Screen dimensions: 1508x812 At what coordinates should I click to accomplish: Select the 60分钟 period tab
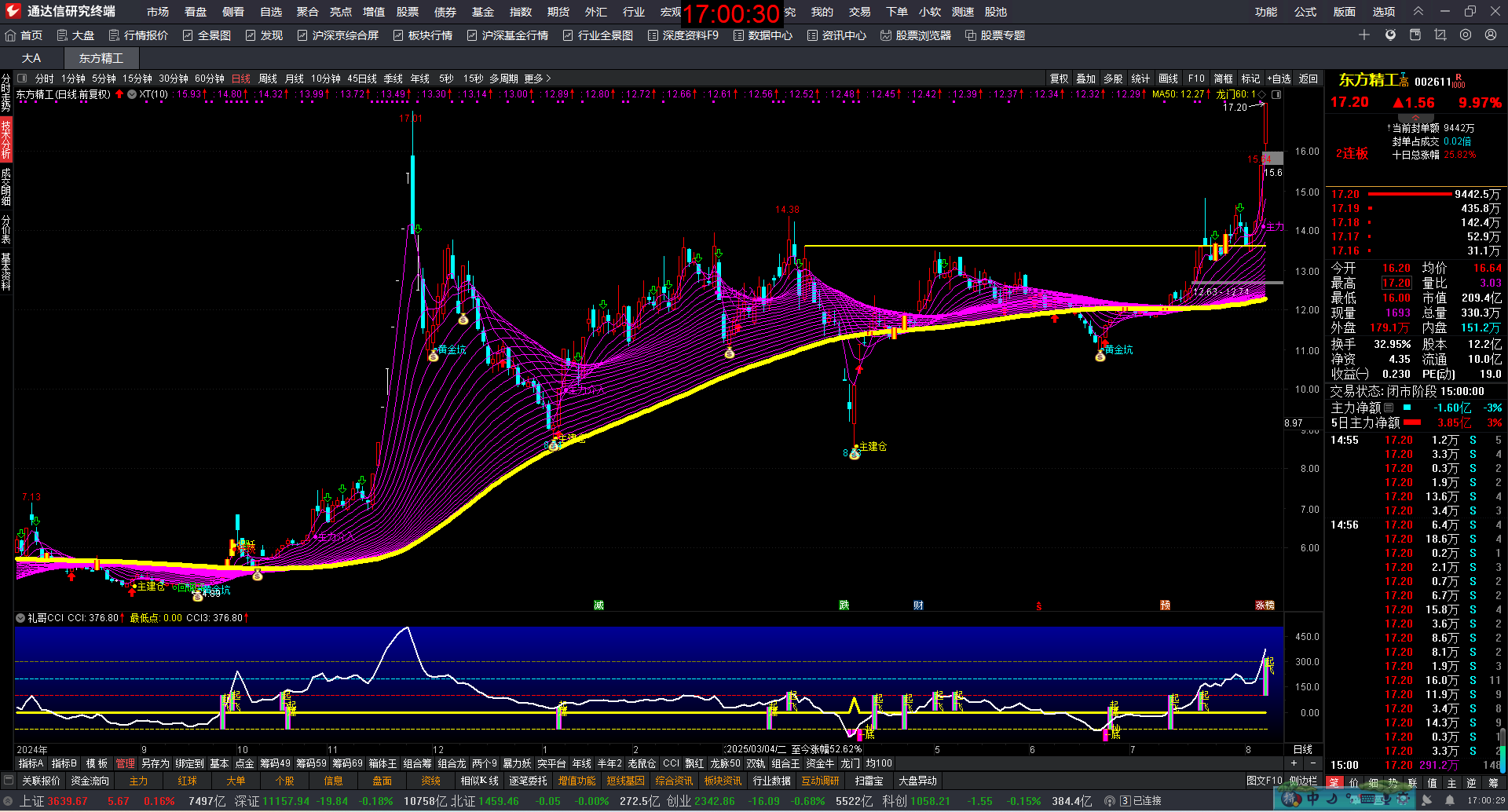209,79
